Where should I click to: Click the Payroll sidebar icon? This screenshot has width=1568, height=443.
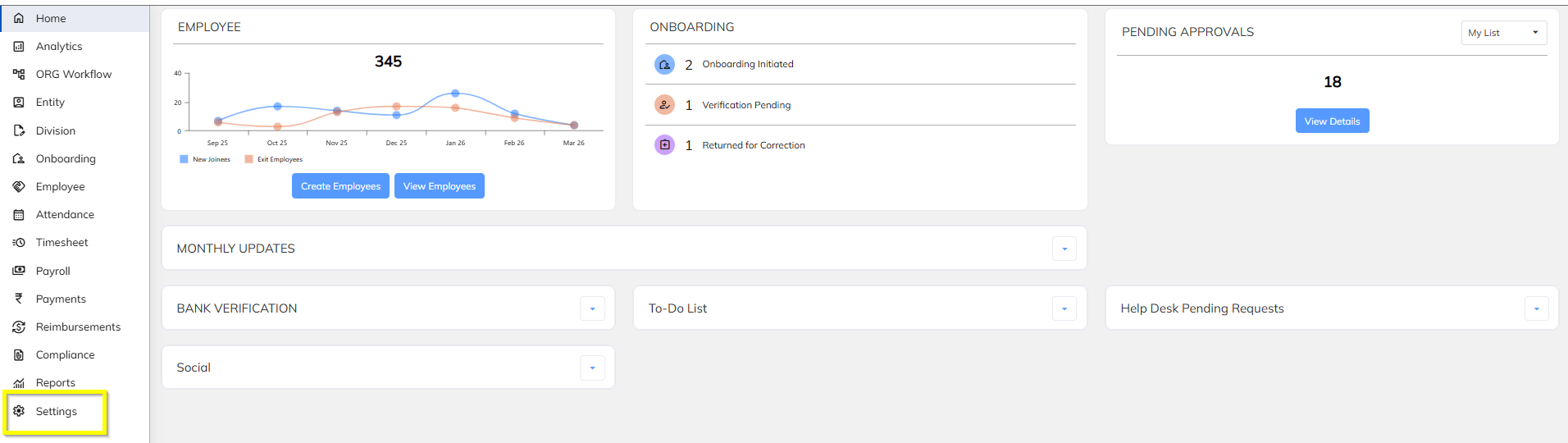[19, 271]
